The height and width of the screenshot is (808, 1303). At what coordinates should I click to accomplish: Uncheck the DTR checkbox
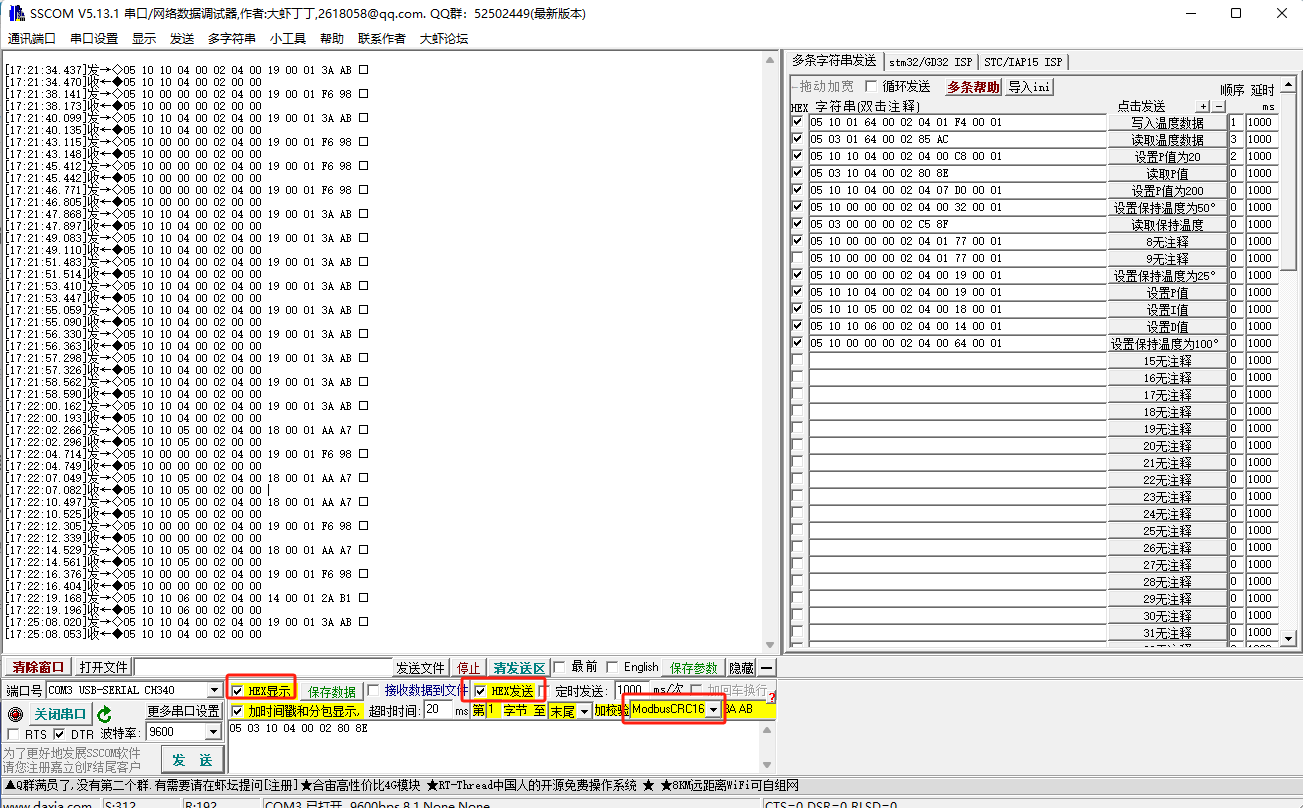click(59, 735)
